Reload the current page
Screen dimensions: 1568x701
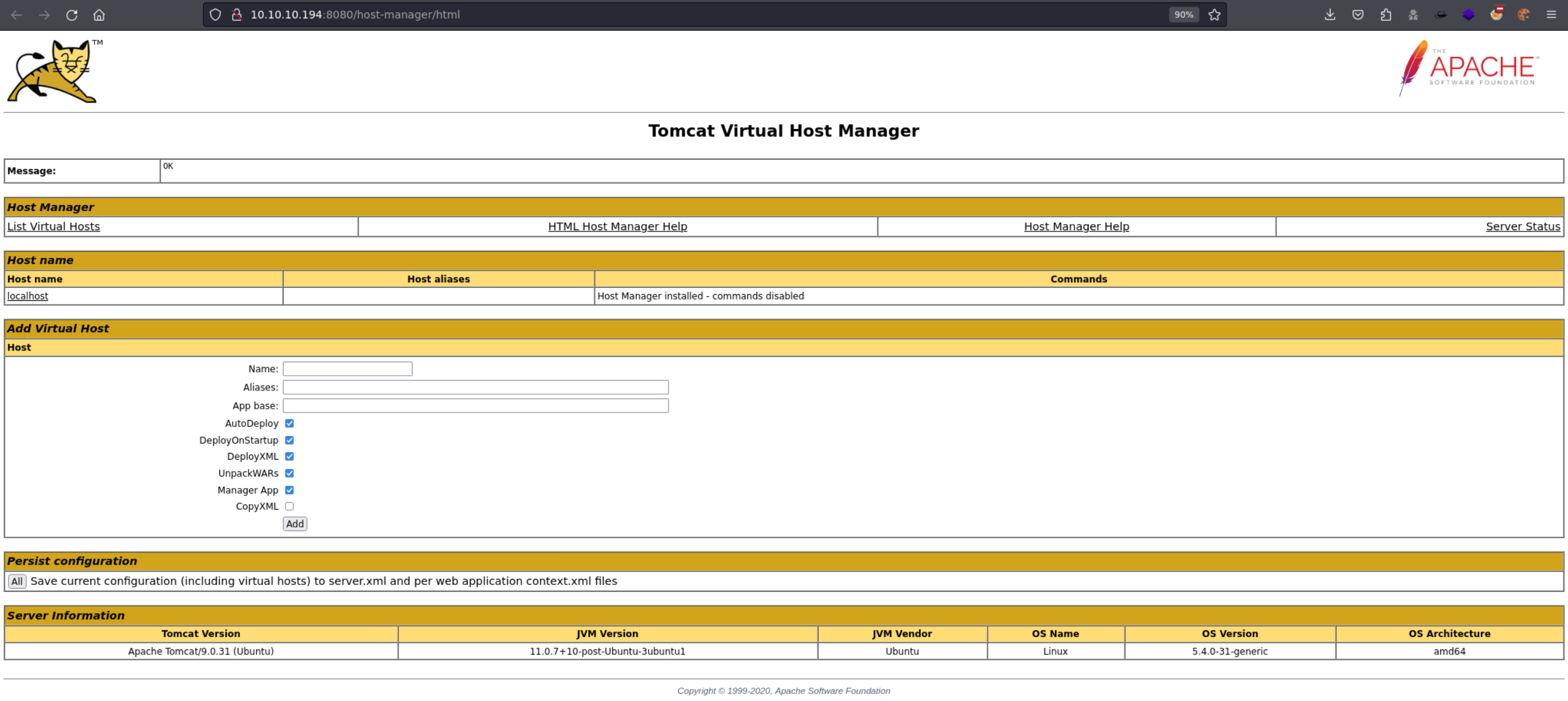point(72,15)
